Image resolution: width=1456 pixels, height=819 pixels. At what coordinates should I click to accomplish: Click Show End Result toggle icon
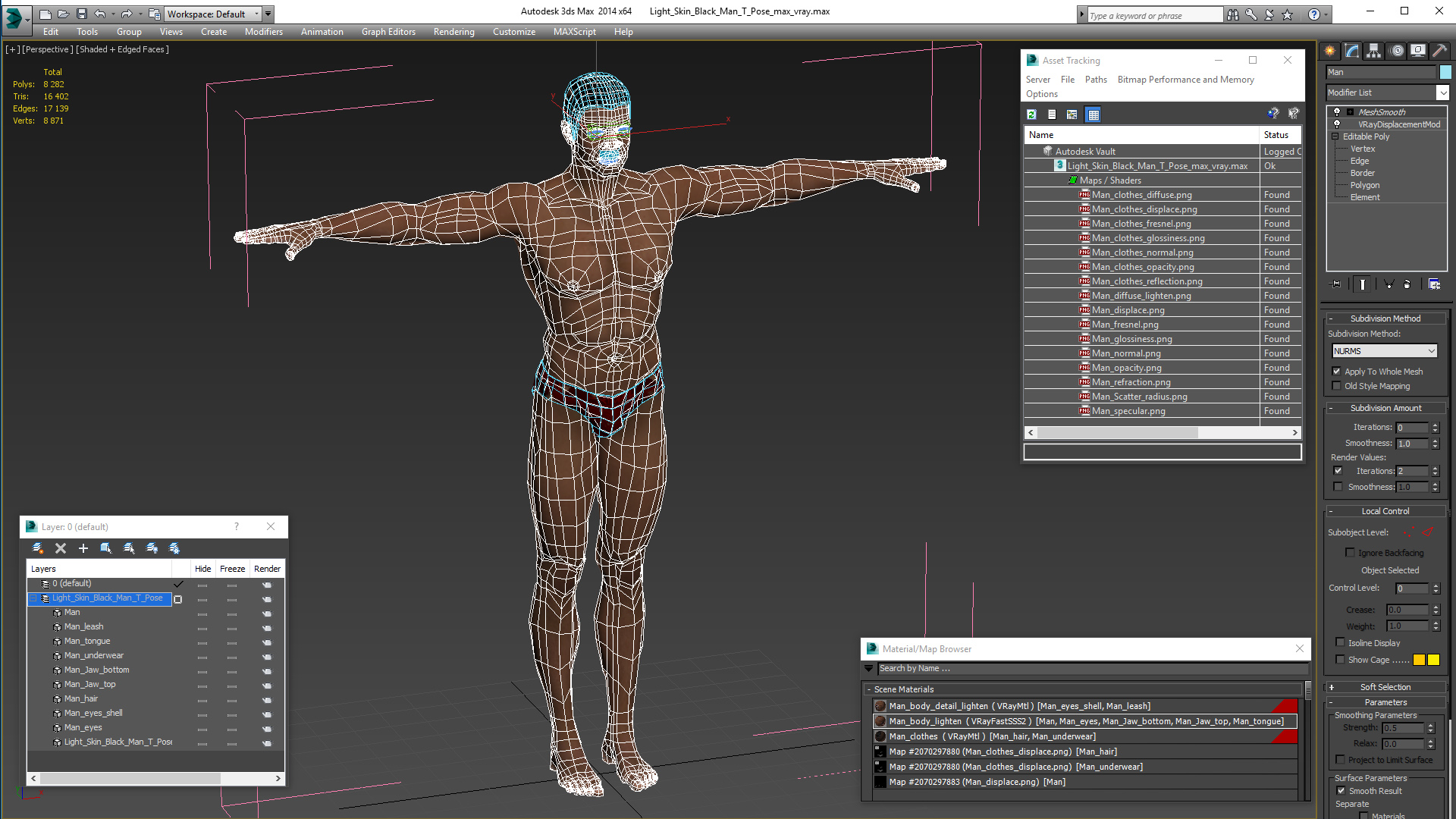point(1363,284)
